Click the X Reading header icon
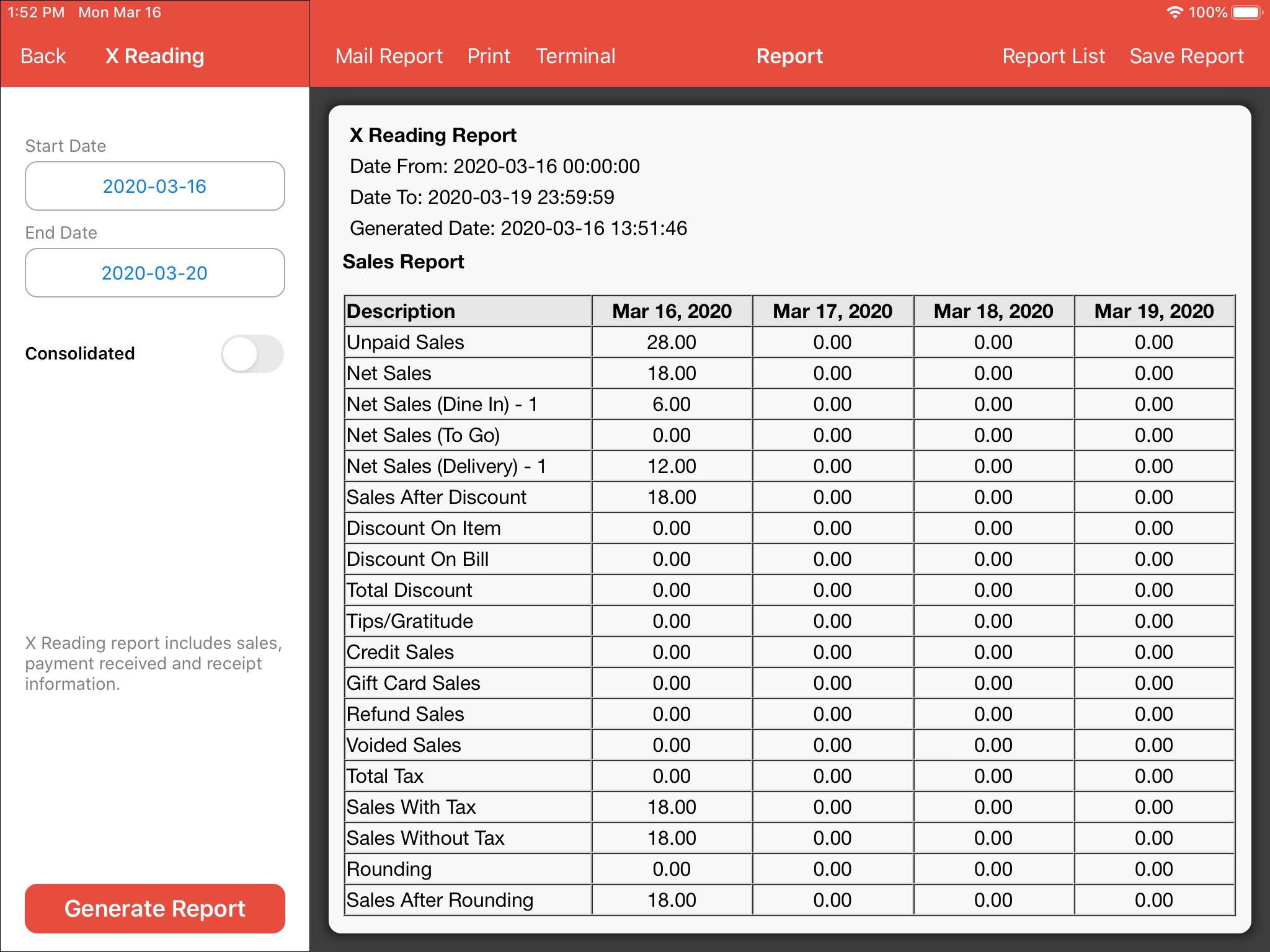 click(x=155, y=55)
